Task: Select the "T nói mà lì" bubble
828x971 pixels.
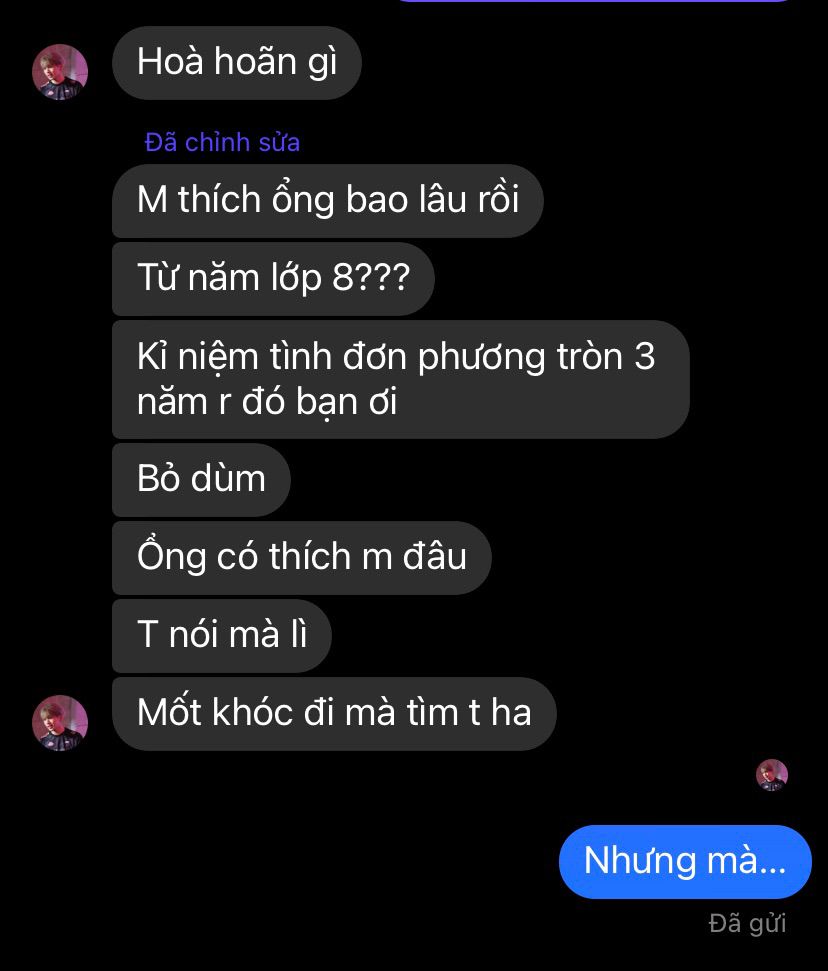Action: click(x=222, y=636)
